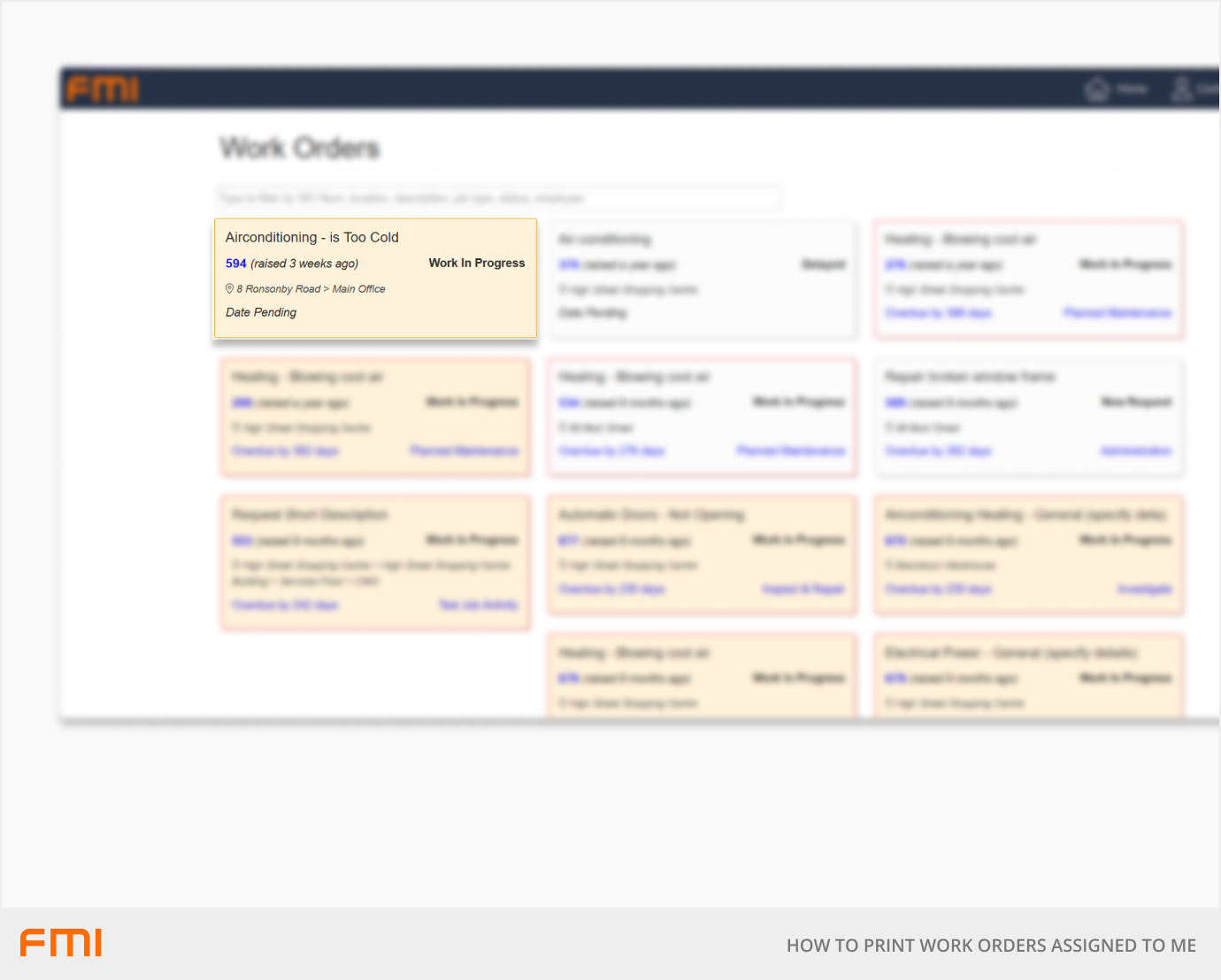1221x980 pixels.
Task: Open the Request Short Description work order card
Action: (x=310, y=515)
